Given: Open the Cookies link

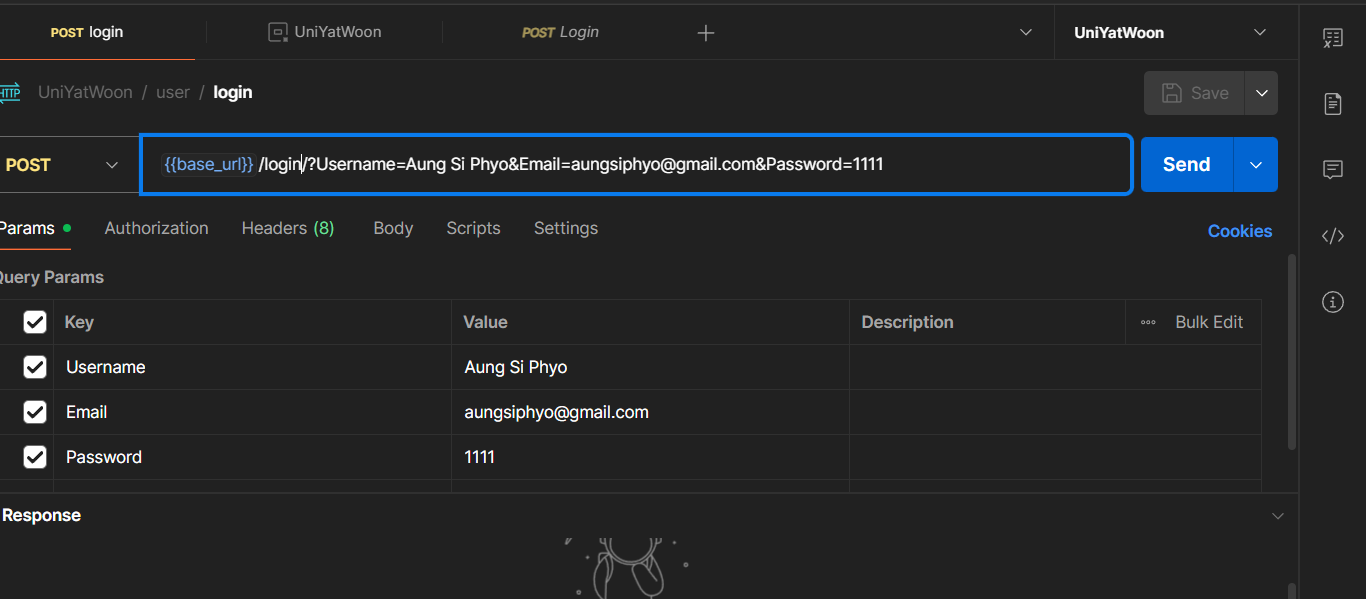Looking at the screenshot, I should tap(1239, 231).
